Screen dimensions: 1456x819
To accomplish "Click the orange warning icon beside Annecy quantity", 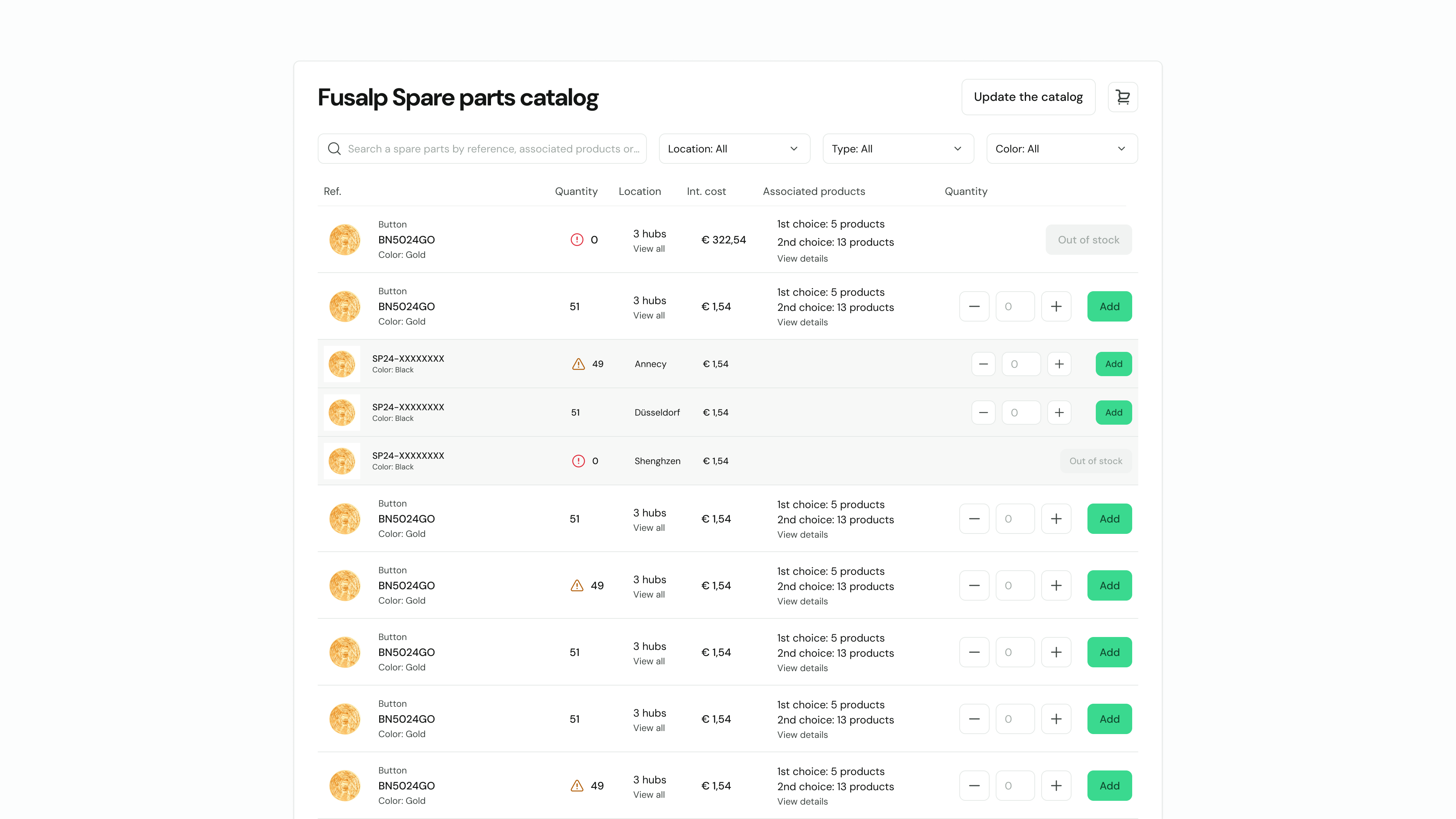I will click(x=578, y=364).
